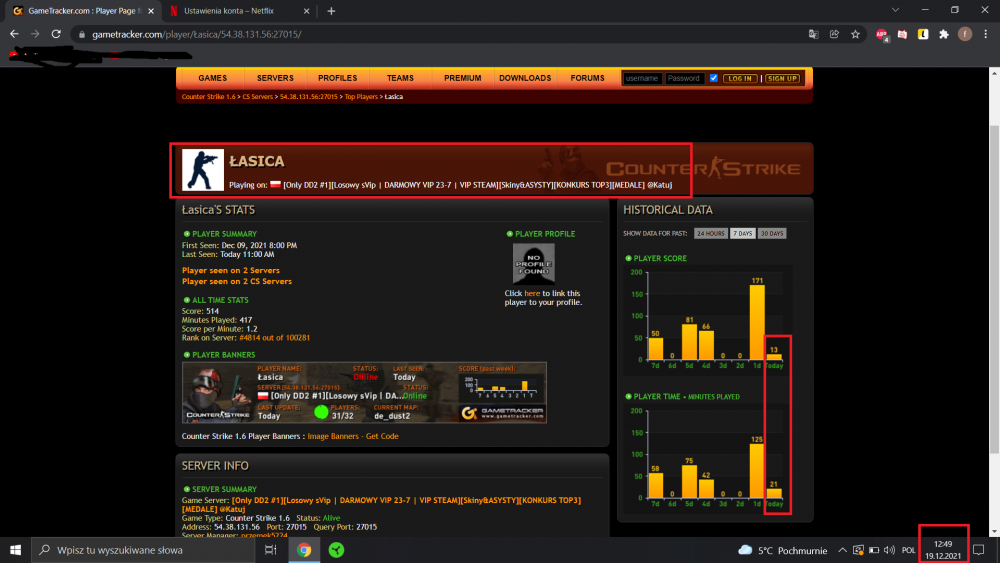Open the FORUMS menu
The width and height of the screenshot is (1000, 563).
pyautogui.click(x=587, y=78)
